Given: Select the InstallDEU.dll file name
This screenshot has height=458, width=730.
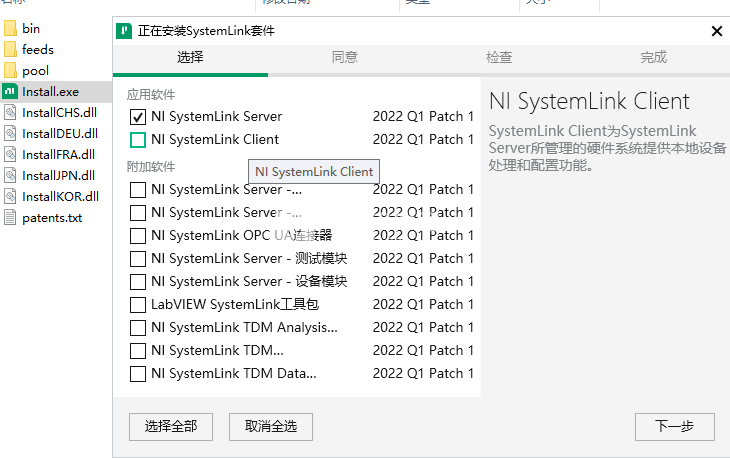Looking at the screenshot, I should coord(60,134).
